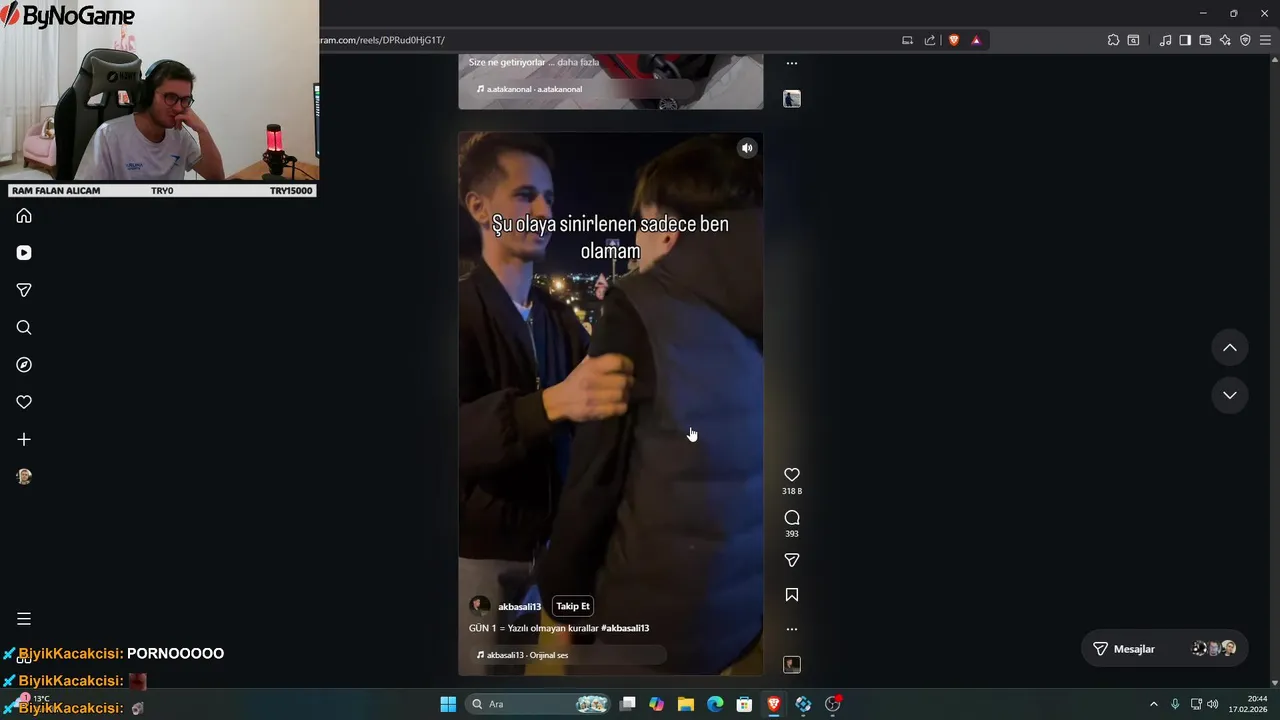This screenshot has width=1280, height=720.
Task: Open Notifications heart icon in the sidebar
Action: [24, 402]
